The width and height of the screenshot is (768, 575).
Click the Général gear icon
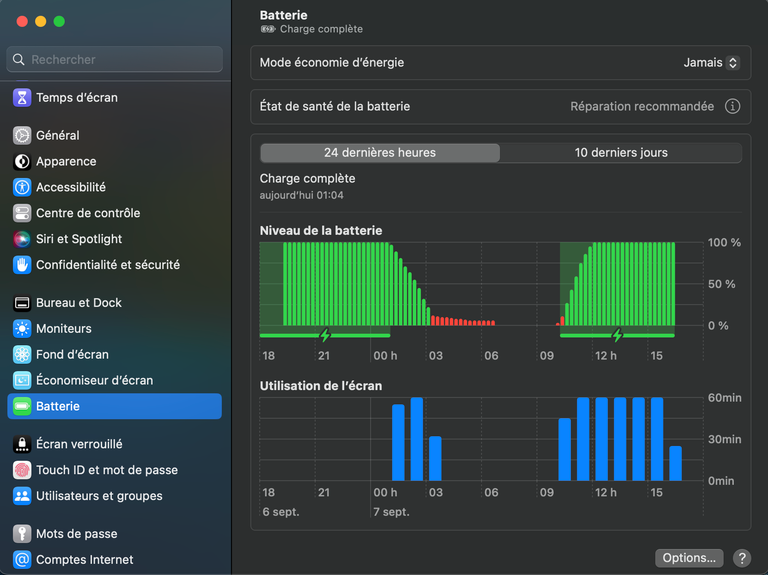tap(22, 135)
